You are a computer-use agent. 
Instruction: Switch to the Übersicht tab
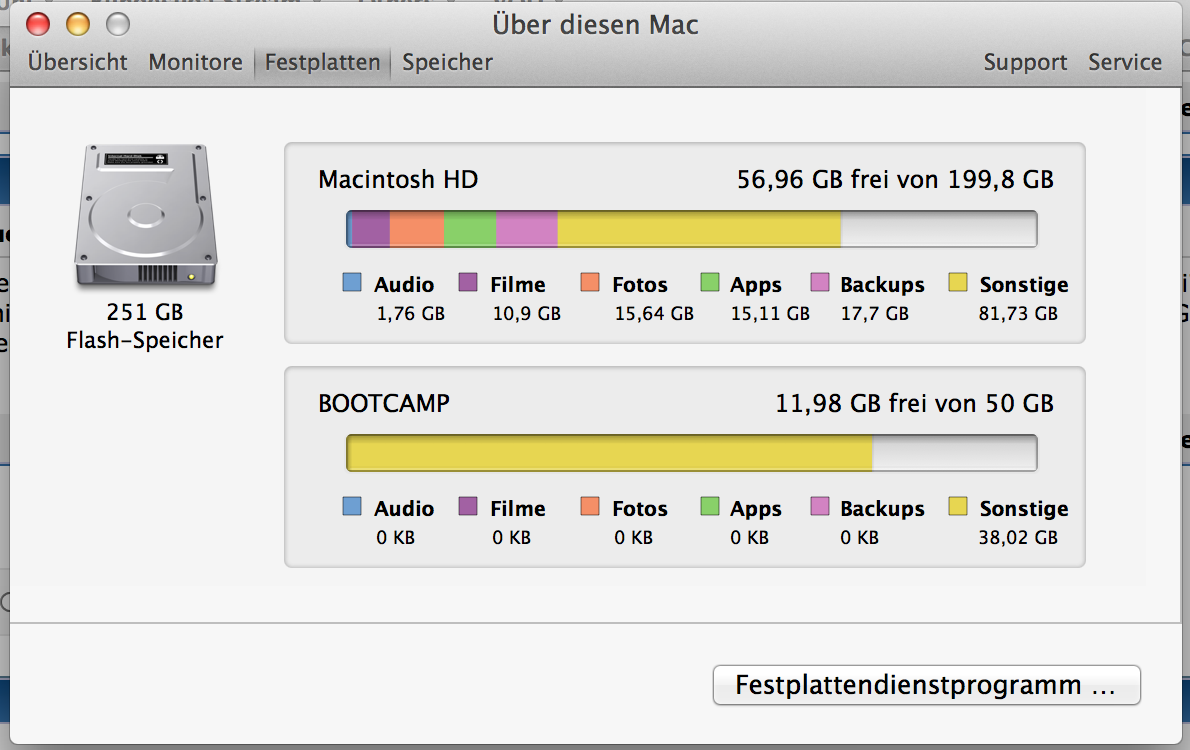pyautogui.click(x=78, y=62)
